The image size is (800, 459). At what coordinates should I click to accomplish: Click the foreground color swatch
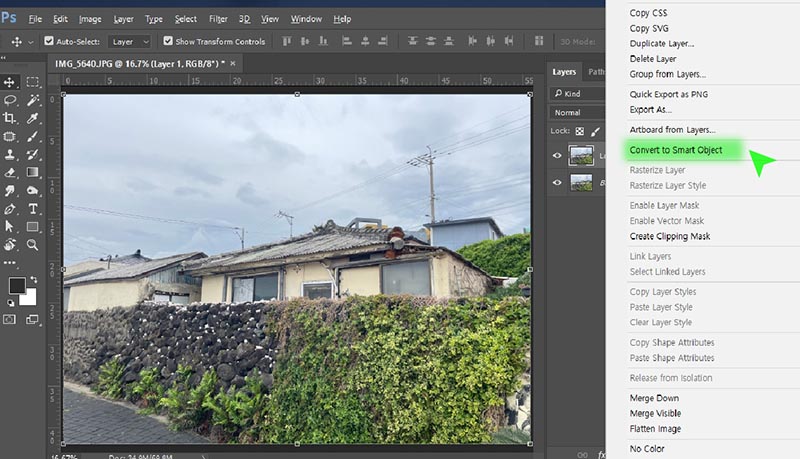point(16,285)
